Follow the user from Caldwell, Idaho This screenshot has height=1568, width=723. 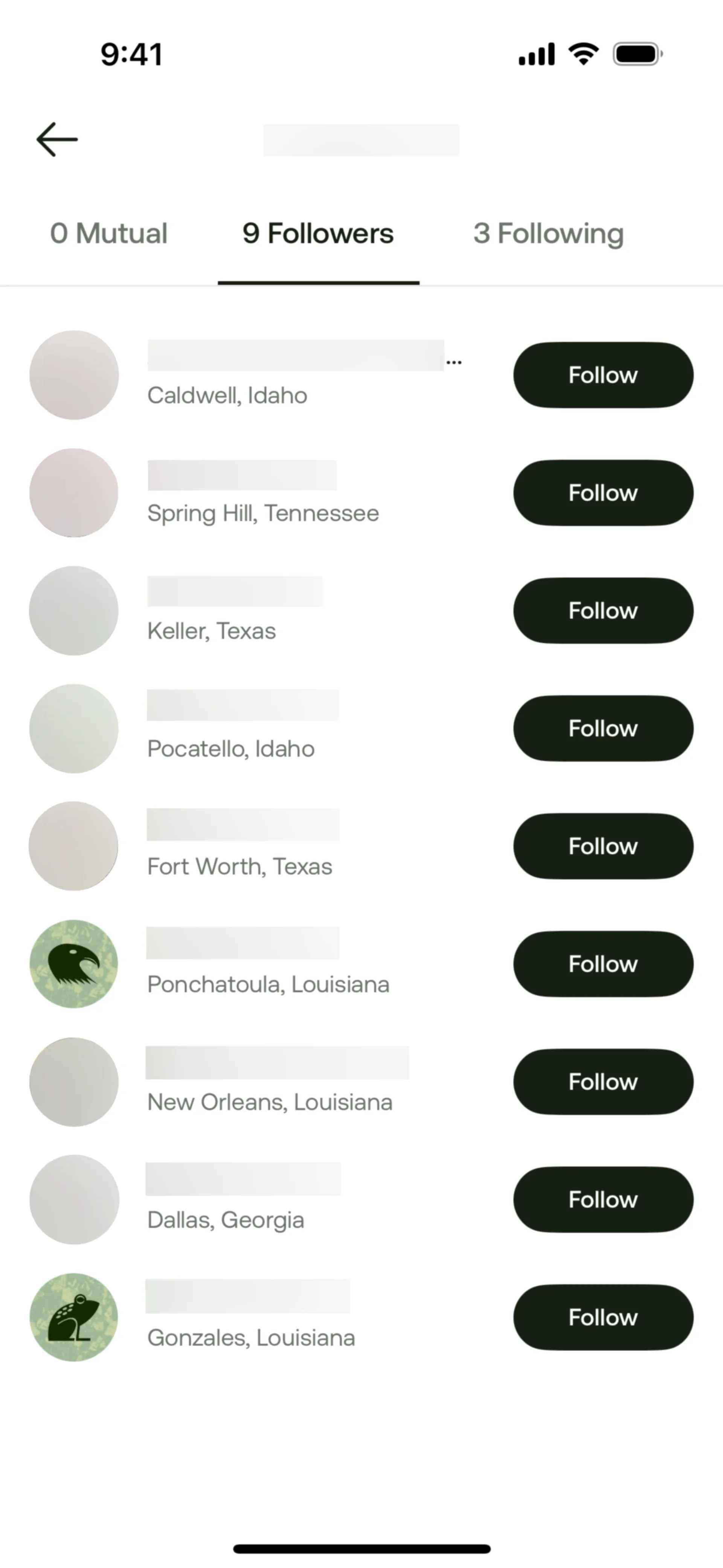click(602, 375)
